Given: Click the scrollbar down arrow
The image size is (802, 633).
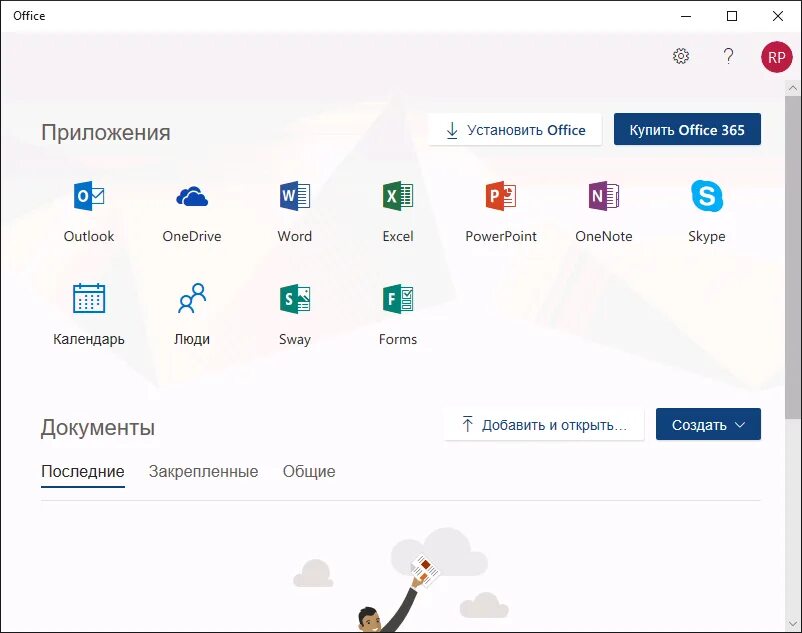Looking at the screenshot, I should 793,624.
